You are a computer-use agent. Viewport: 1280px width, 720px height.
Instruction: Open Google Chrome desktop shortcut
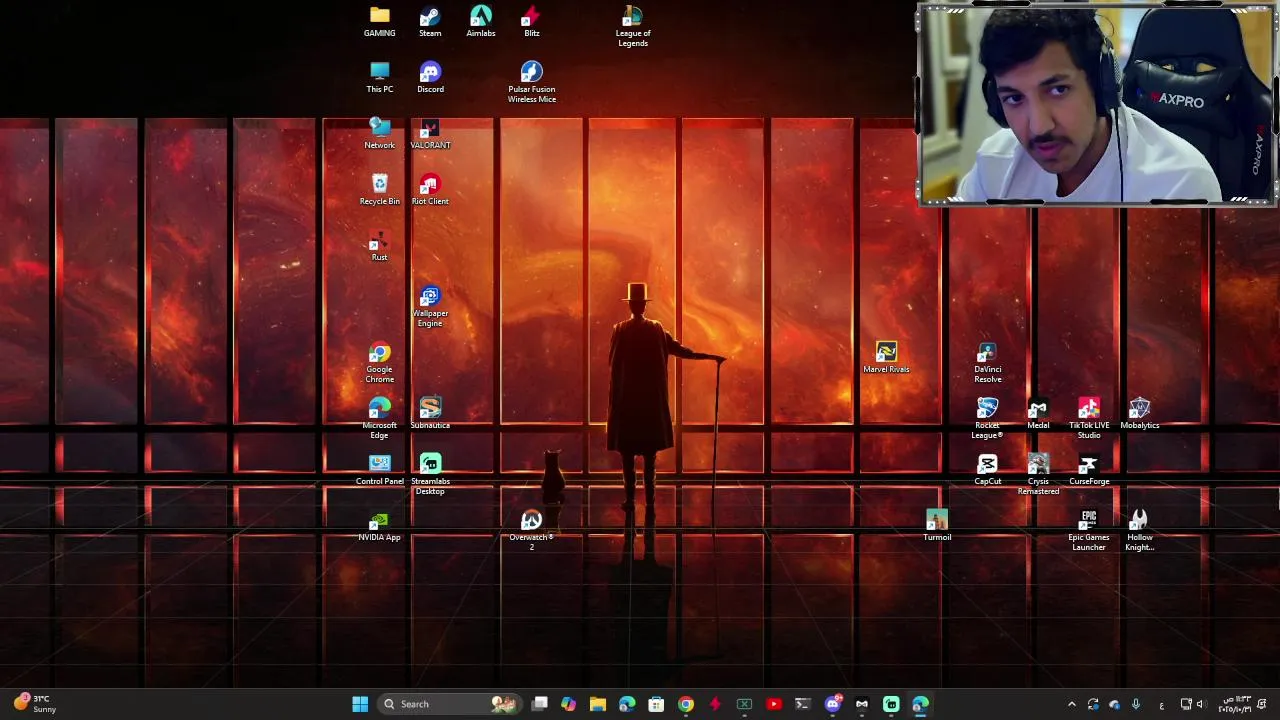point(379,362)
